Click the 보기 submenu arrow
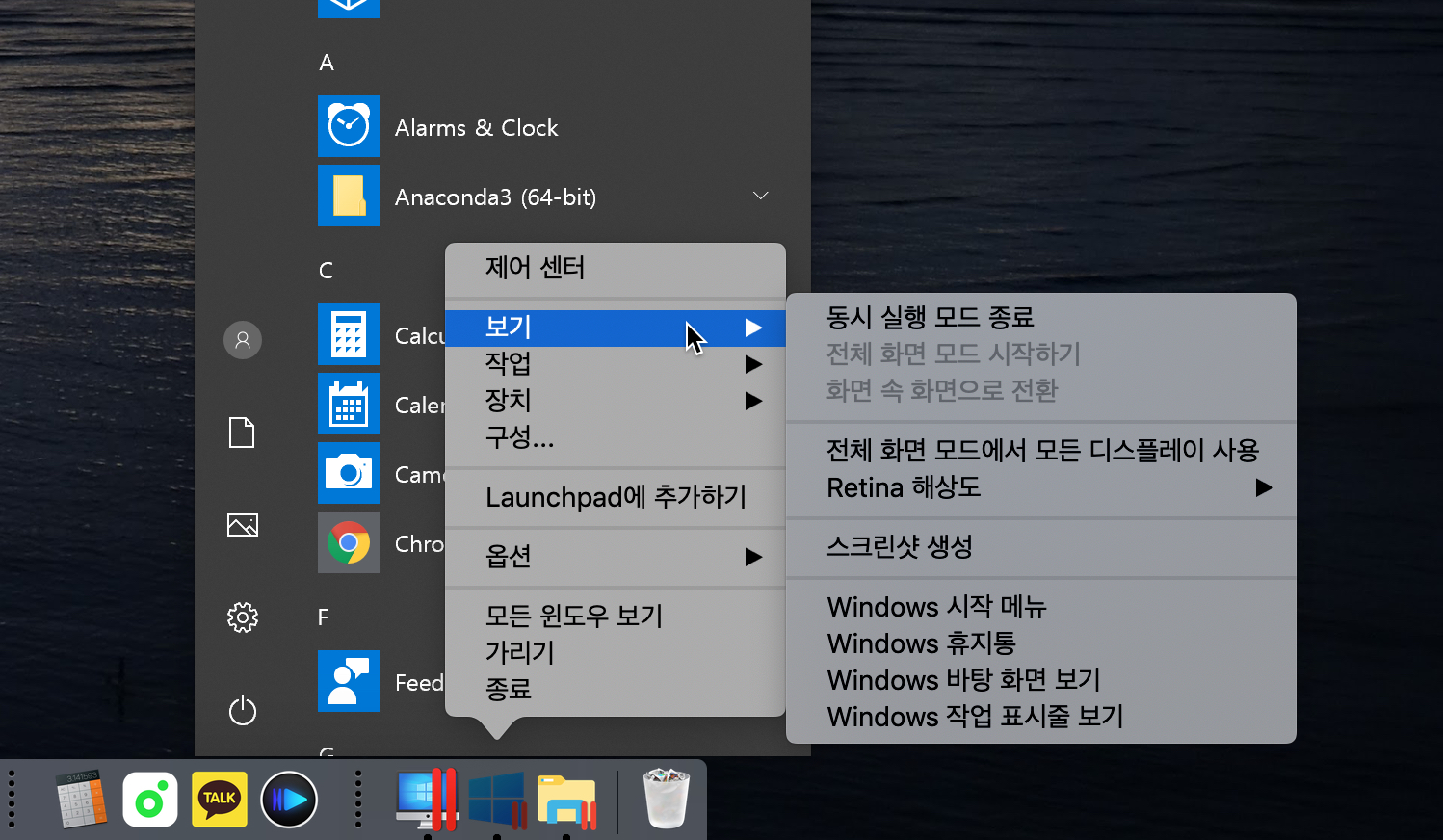This screenshot has width=1443, height=840. click(x=753, y=328)
